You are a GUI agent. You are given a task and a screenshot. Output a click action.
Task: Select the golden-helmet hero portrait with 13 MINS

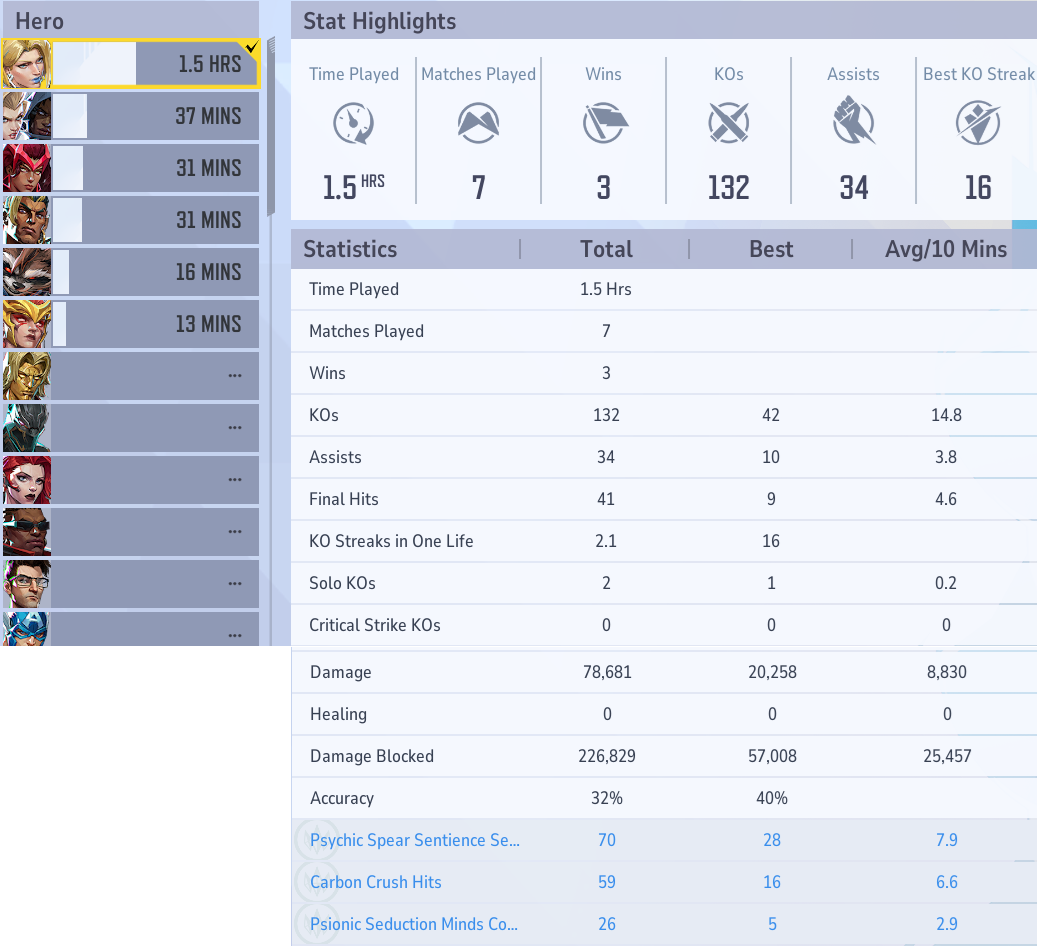(x=26, y=323)
